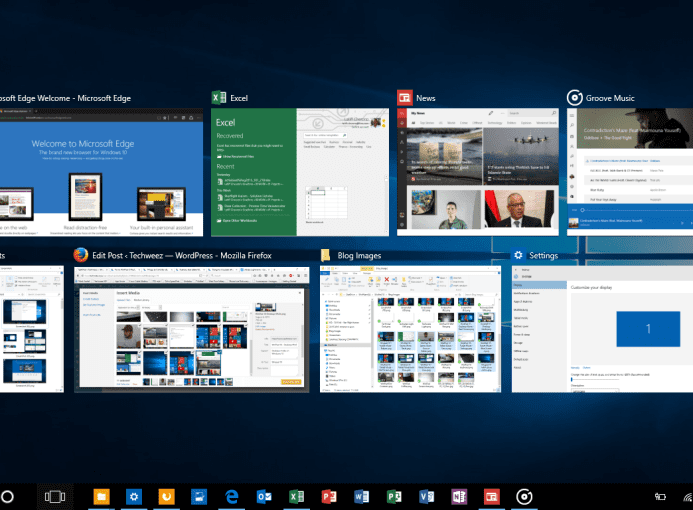The height and width of the screenshot is (510, 693).
Task: Launch Photos app from taskbar
Action: [199, 497]
